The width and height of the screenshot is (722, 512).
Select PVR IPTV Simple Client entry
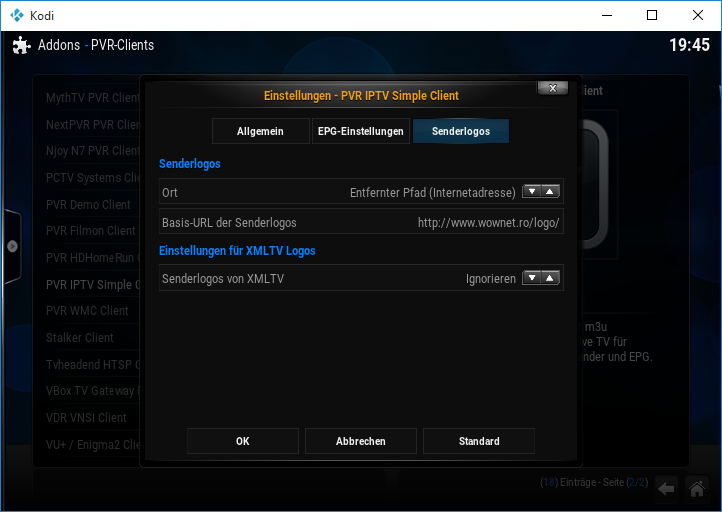pyautogui.click(x=93, y=285)
